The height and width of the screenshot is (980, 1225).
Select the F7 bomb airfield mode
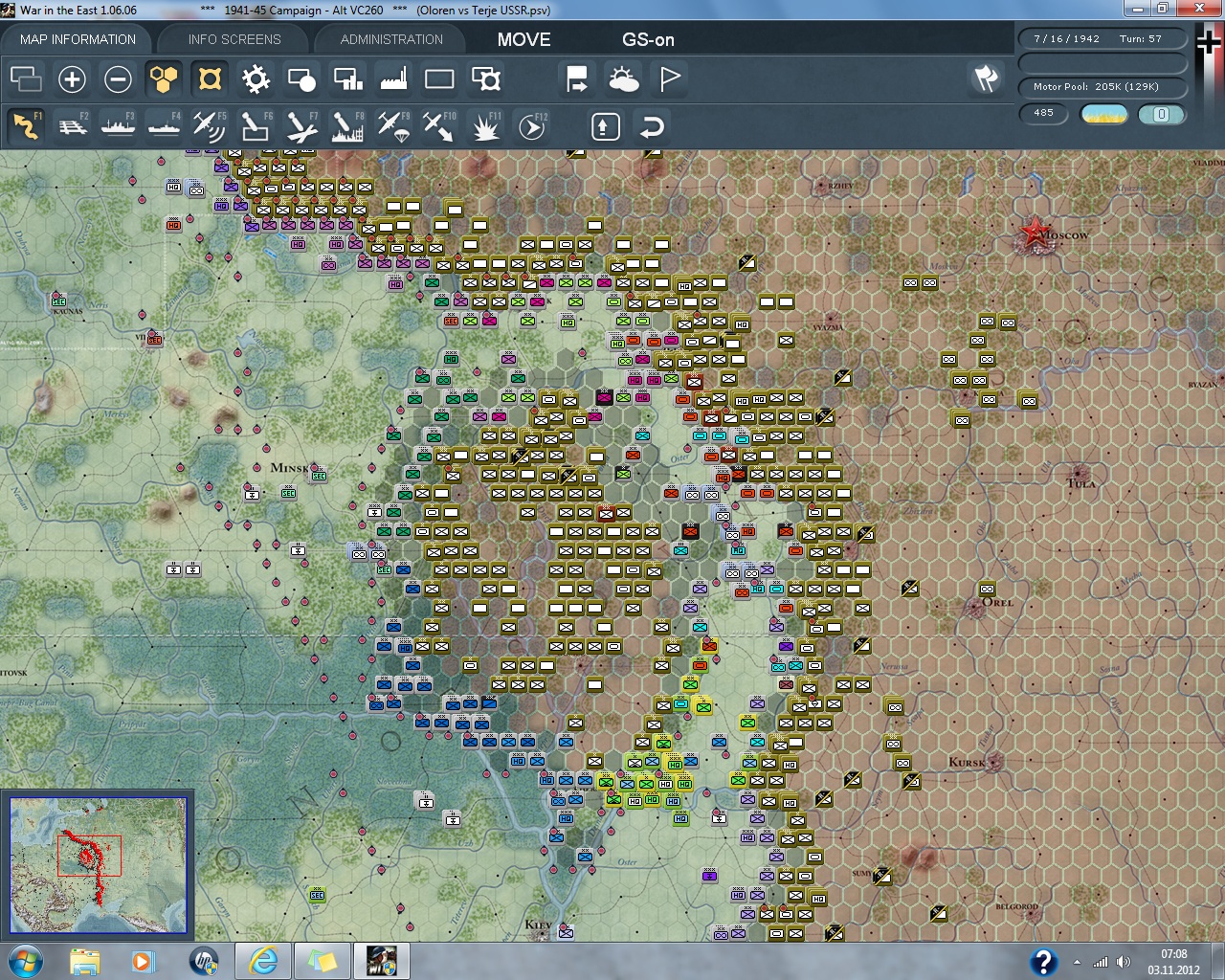pyautogui.click(x=301, y=126)
